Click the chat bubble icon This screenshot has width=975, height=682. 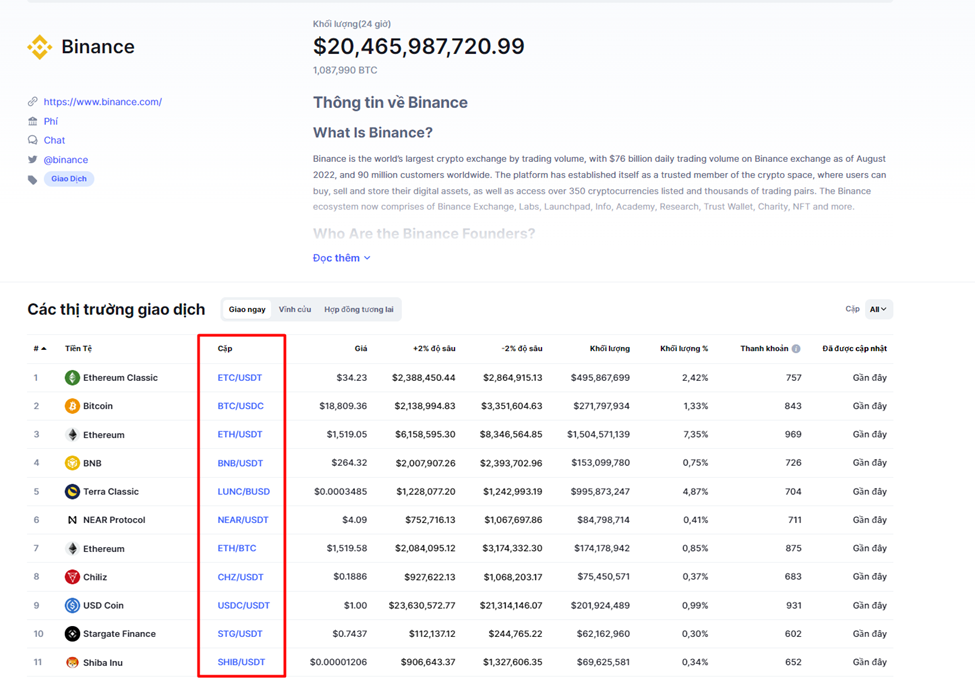(x=32, y=140)
